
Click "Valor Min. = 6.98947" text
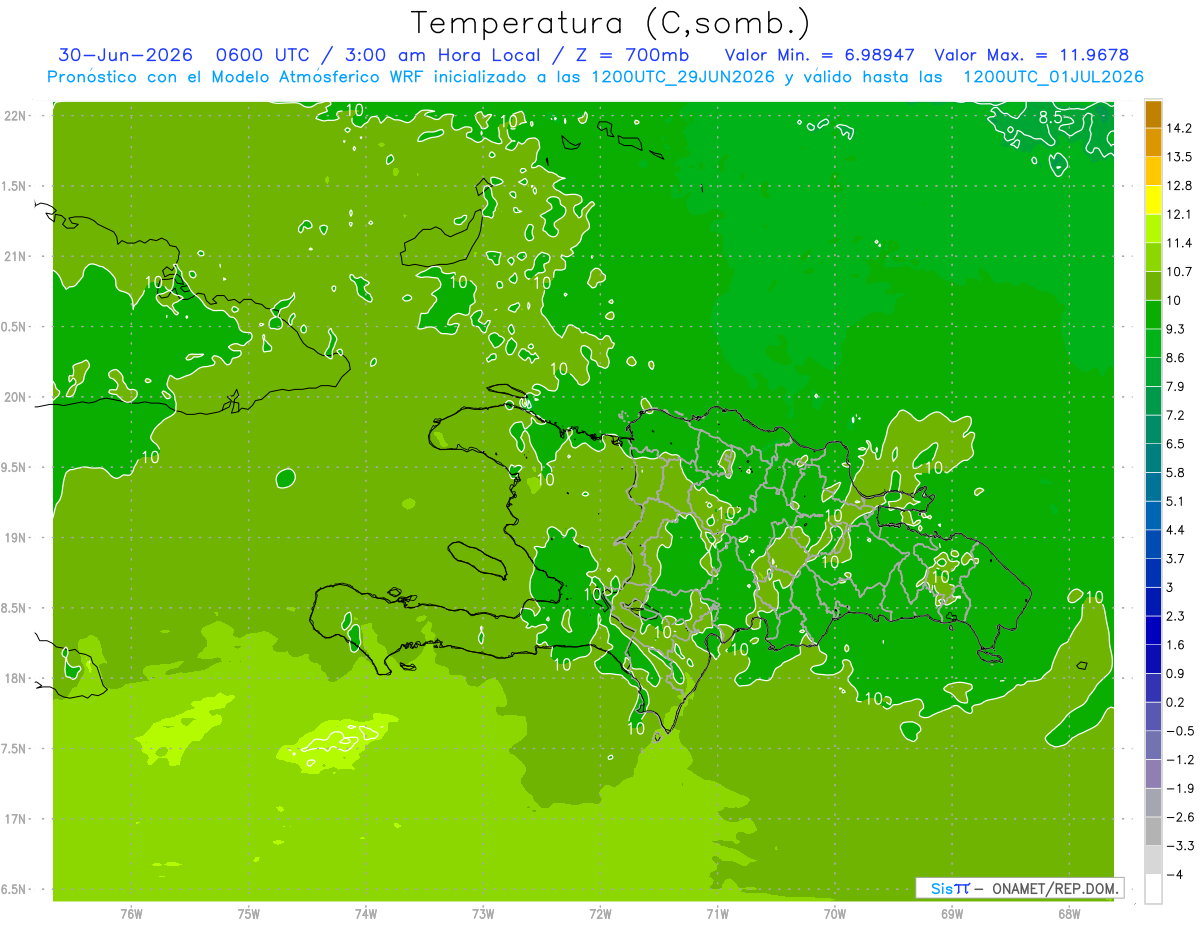click(x=819, y=55)
